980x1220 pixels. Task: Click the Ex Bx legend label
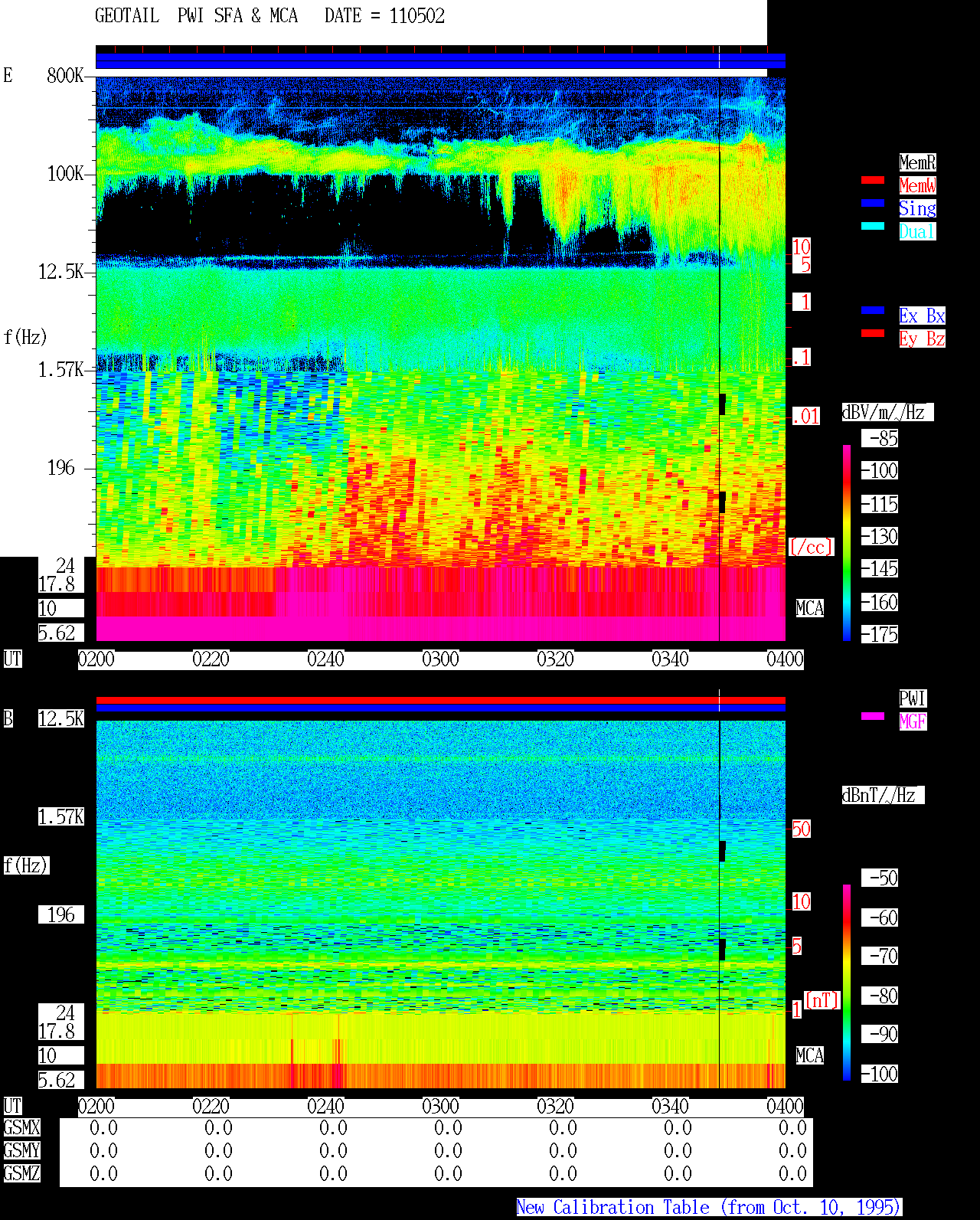coord(922,316)
